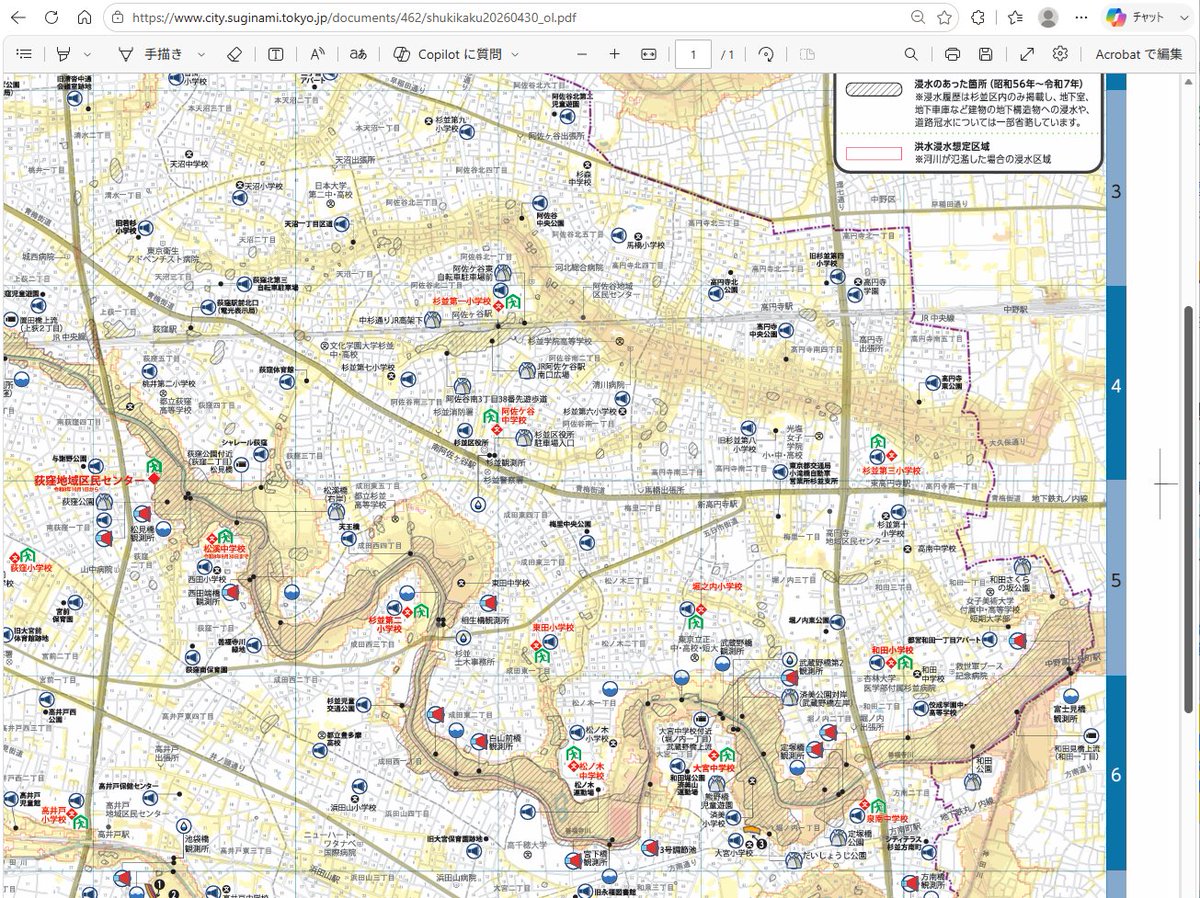
Task: Open the browser home page
Action: (x=85, y=18)
